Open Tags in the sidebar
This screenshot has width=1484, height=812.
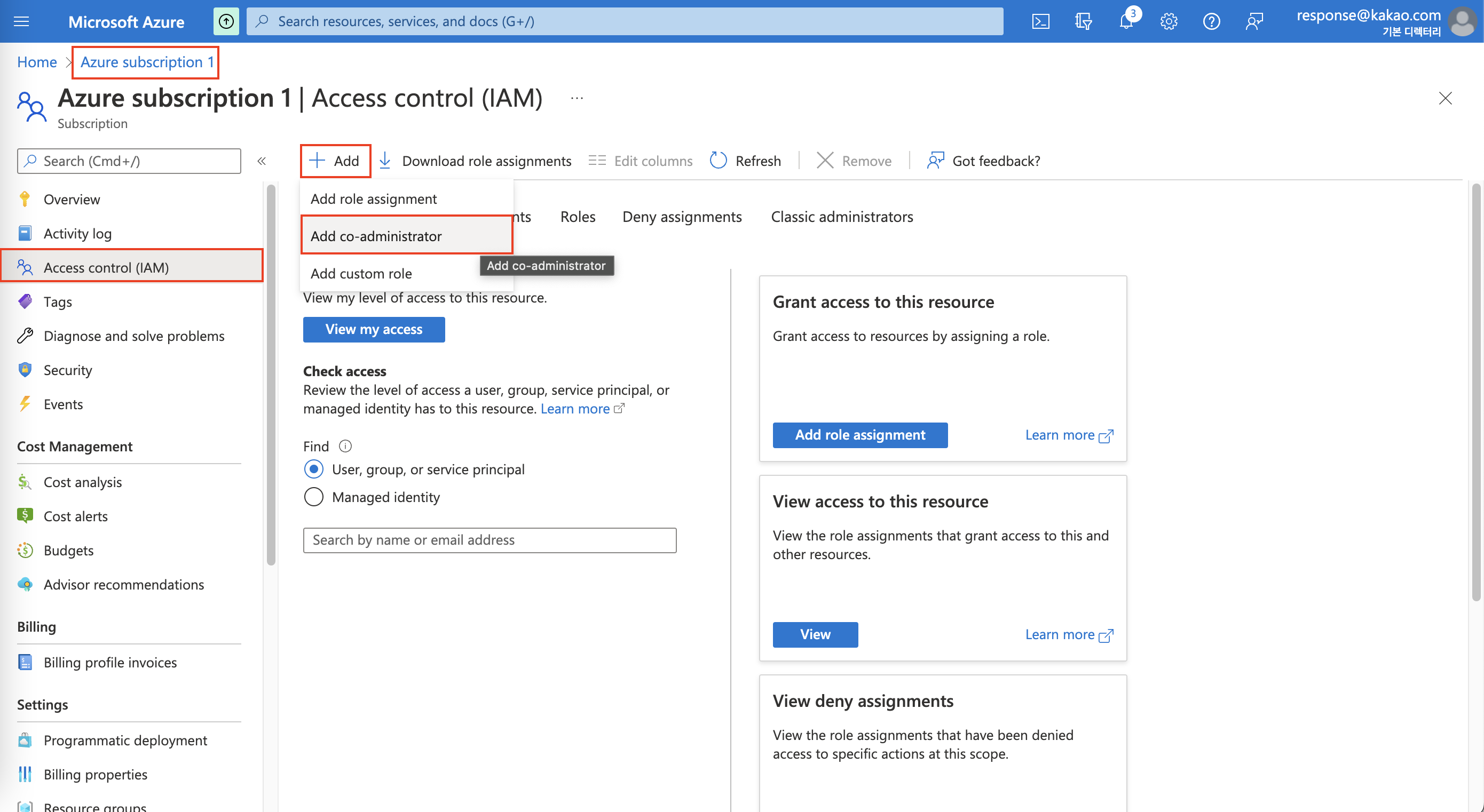(131, 301)
